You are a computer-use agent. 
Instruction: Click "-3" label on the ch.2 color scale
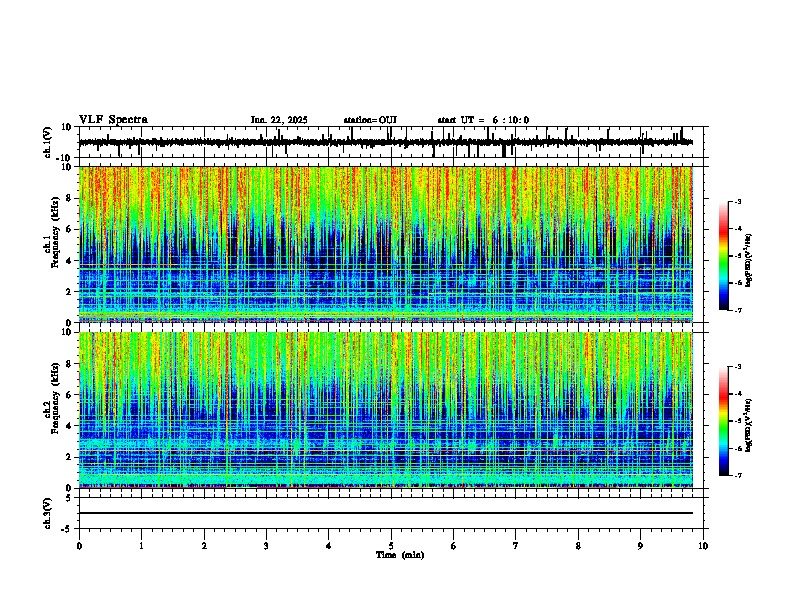click(738, 367)
